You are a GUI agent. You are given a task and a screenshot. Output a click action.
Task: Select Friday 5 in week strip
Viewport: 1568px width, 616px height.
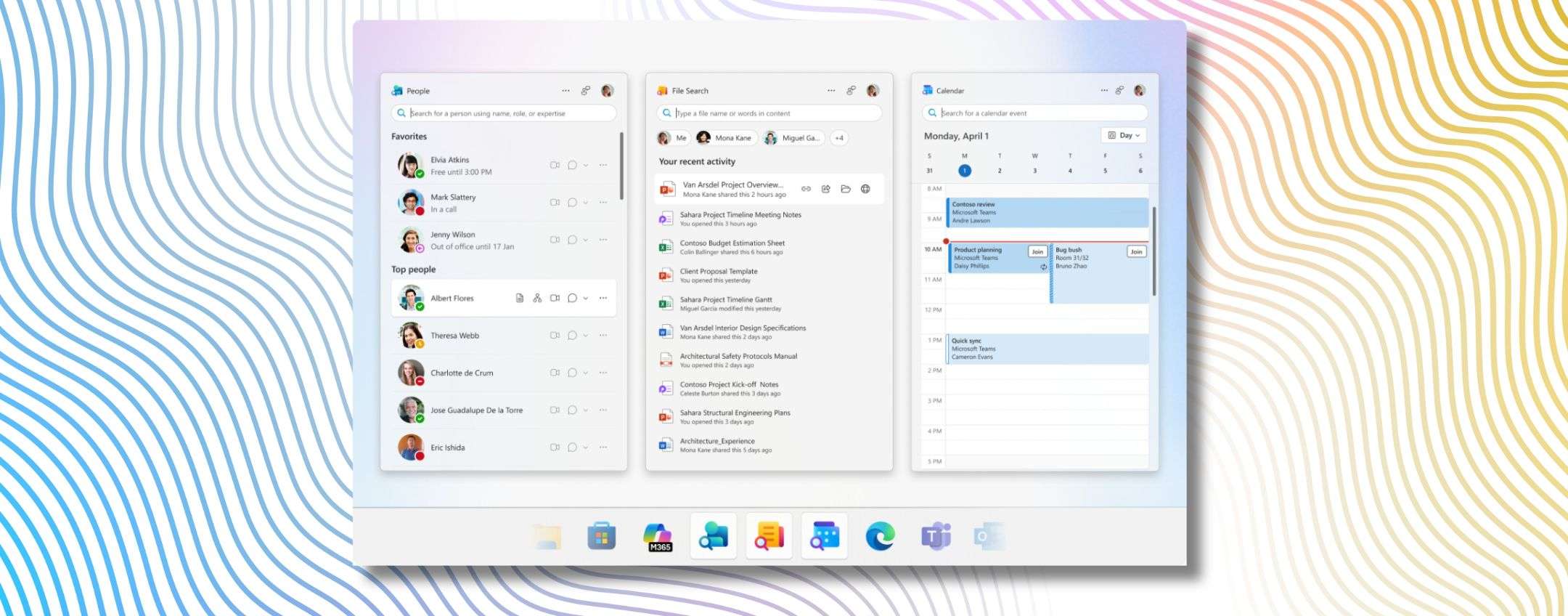click(x=1105, y=171)
